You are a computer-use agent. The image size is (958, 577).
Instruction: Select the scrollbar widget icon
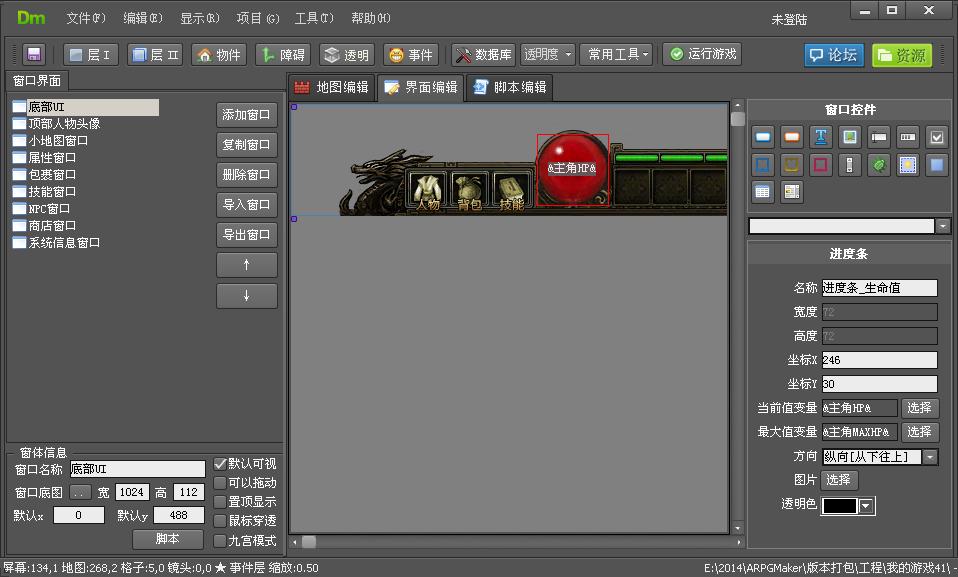click(850, 165)
